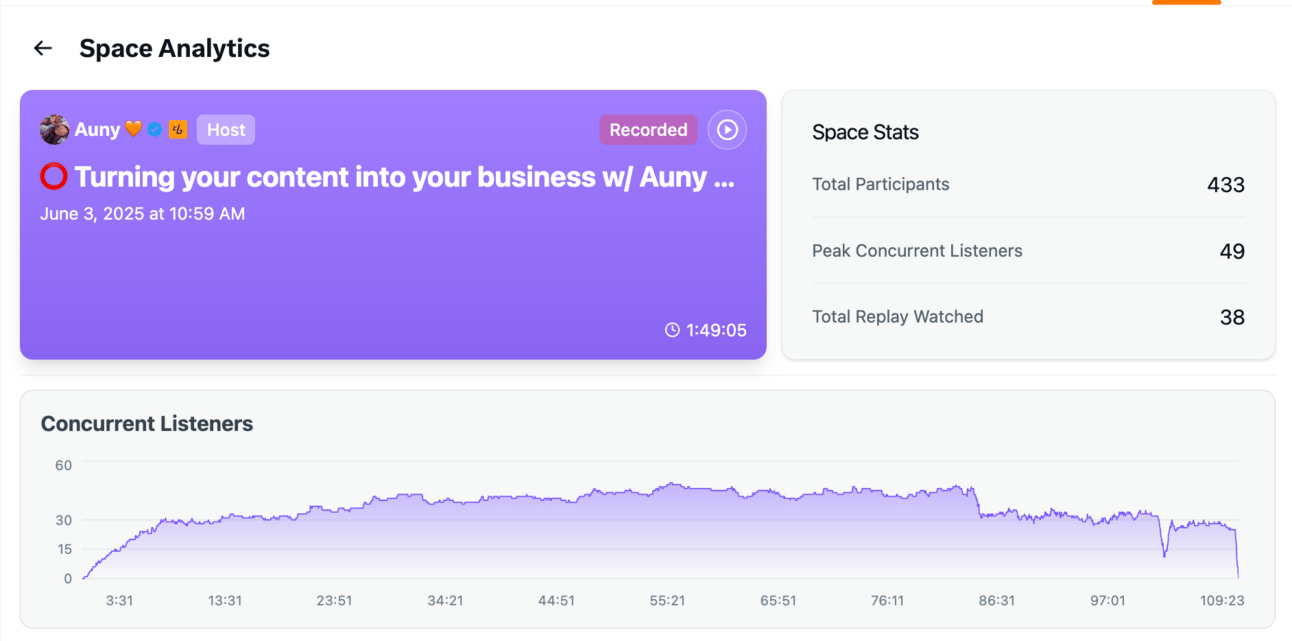The width and height of the screenshot is (1292, 641).
Task: Click the Recorded status badge
Action: (648, 130)
